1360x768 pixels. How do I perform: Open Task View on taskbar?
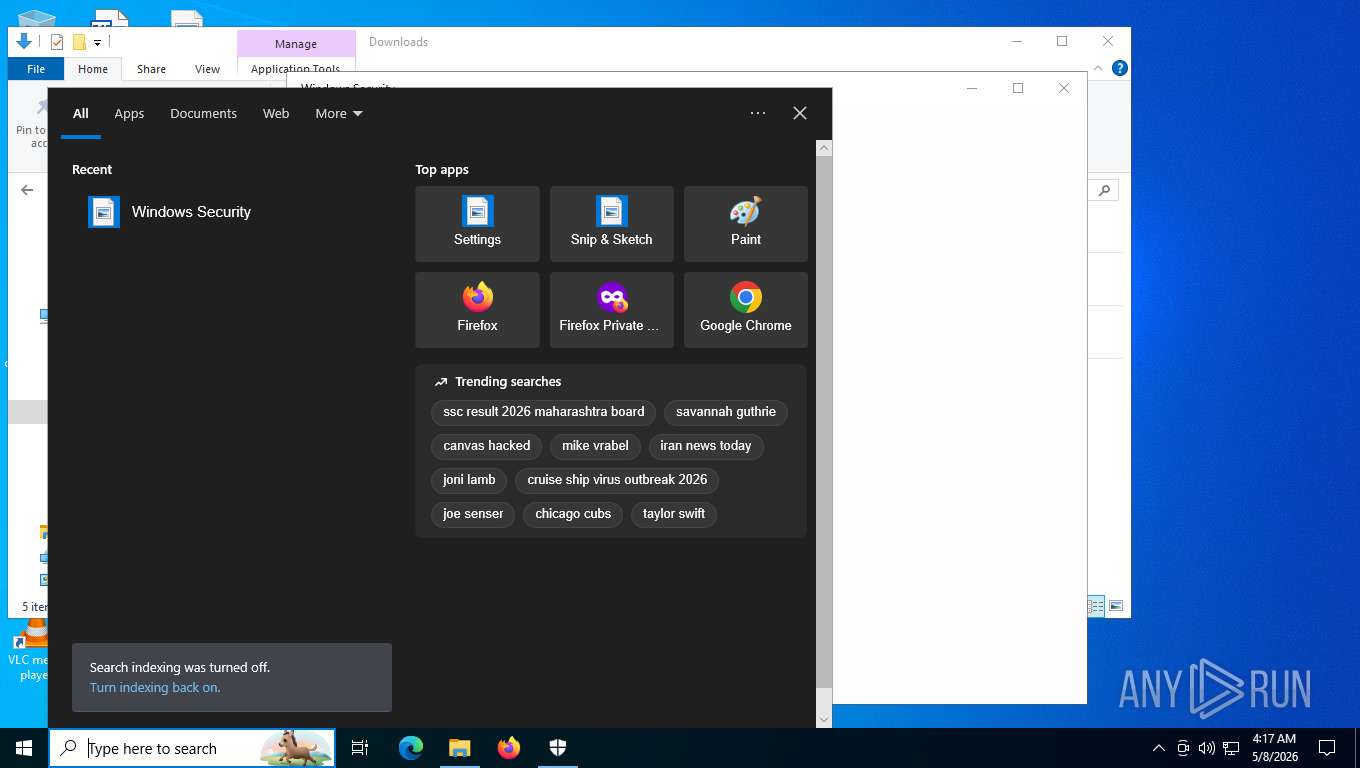pyautogui.click(x=360, y=748)
